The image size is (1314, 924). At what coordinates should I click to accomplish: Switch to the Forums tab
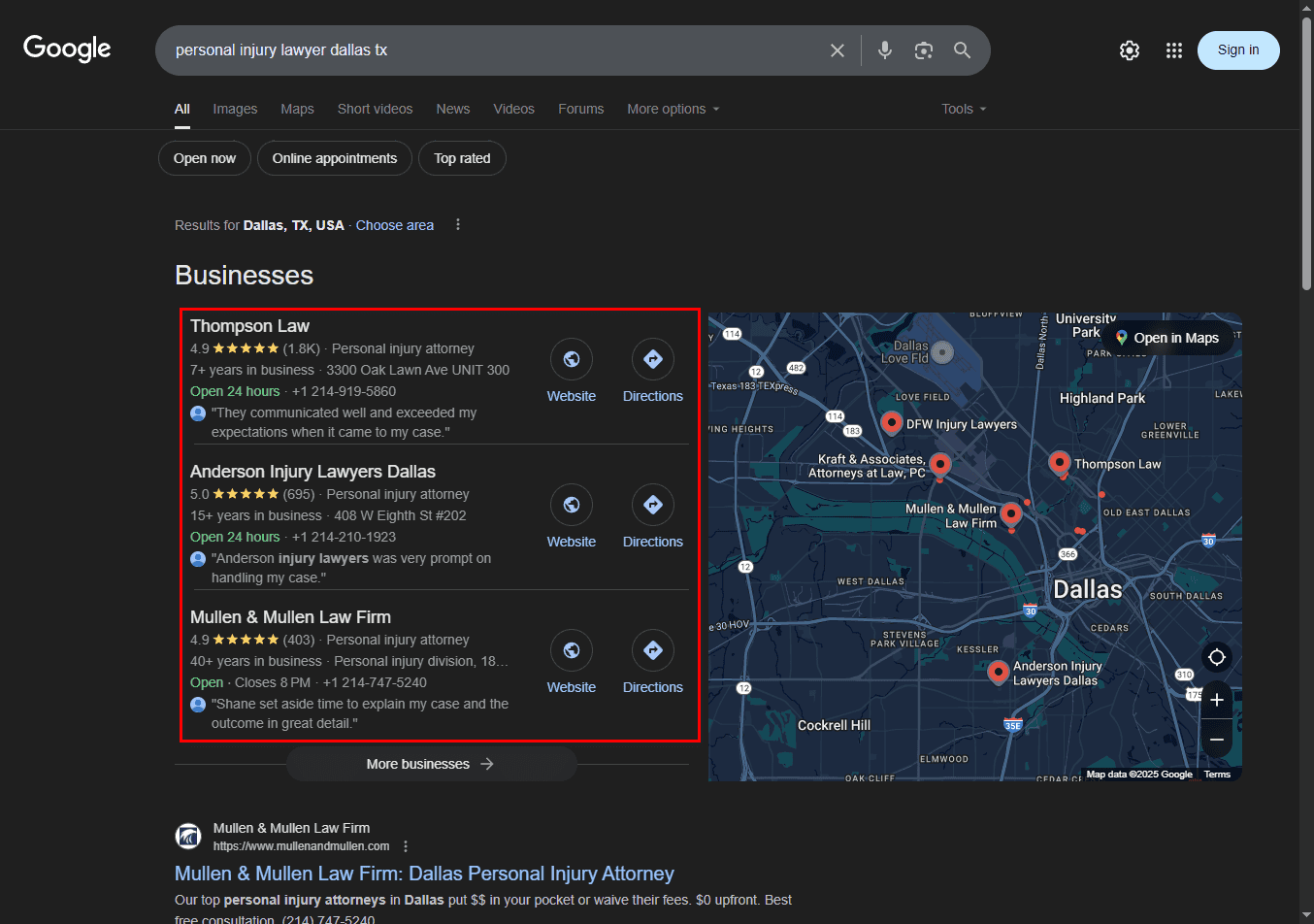point(580,109)
